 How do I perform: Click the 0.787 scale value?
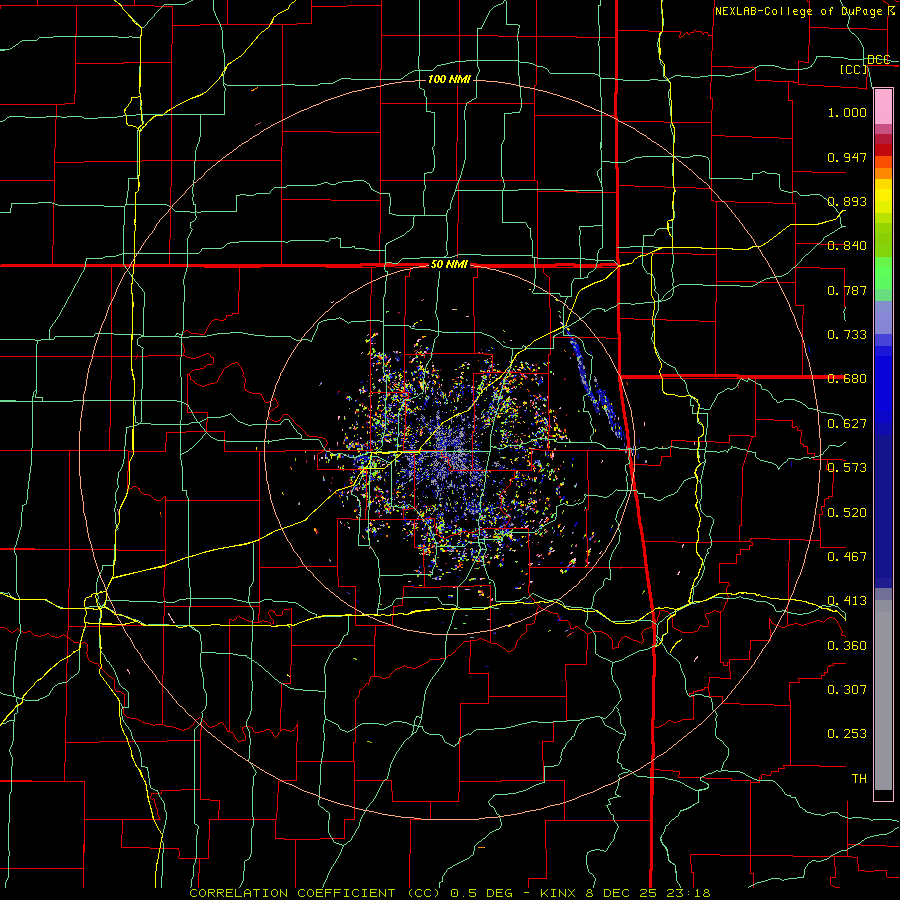click(847, 290)
